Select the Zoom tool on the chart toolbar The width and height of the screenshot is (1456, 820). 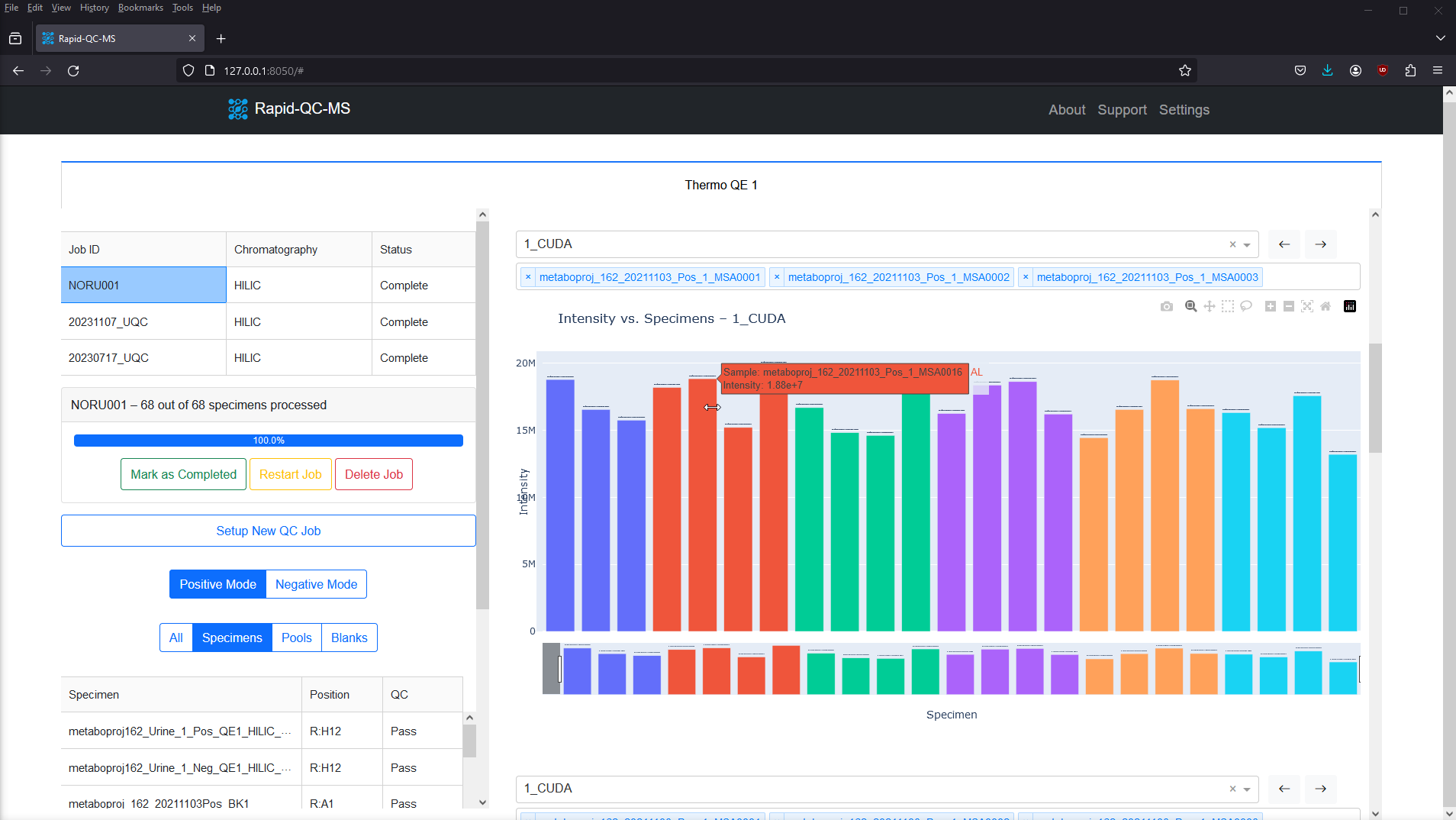tap(1190, 306)
